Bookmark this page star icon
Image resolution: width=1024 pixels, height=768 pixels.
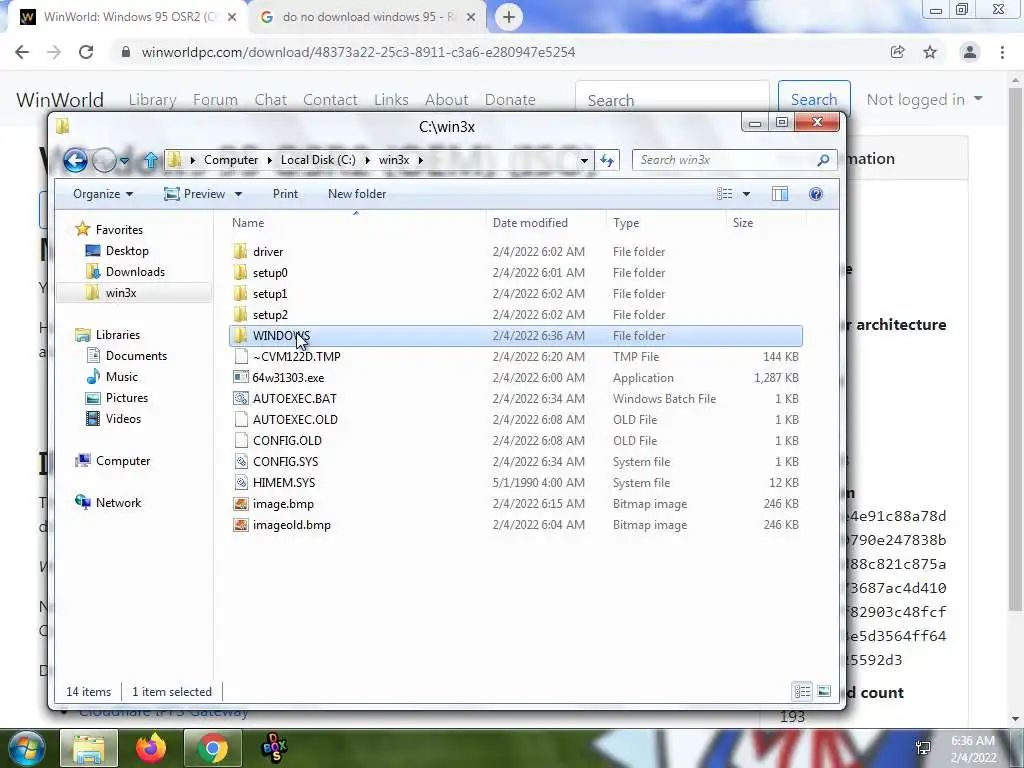[x=930, y=52]
